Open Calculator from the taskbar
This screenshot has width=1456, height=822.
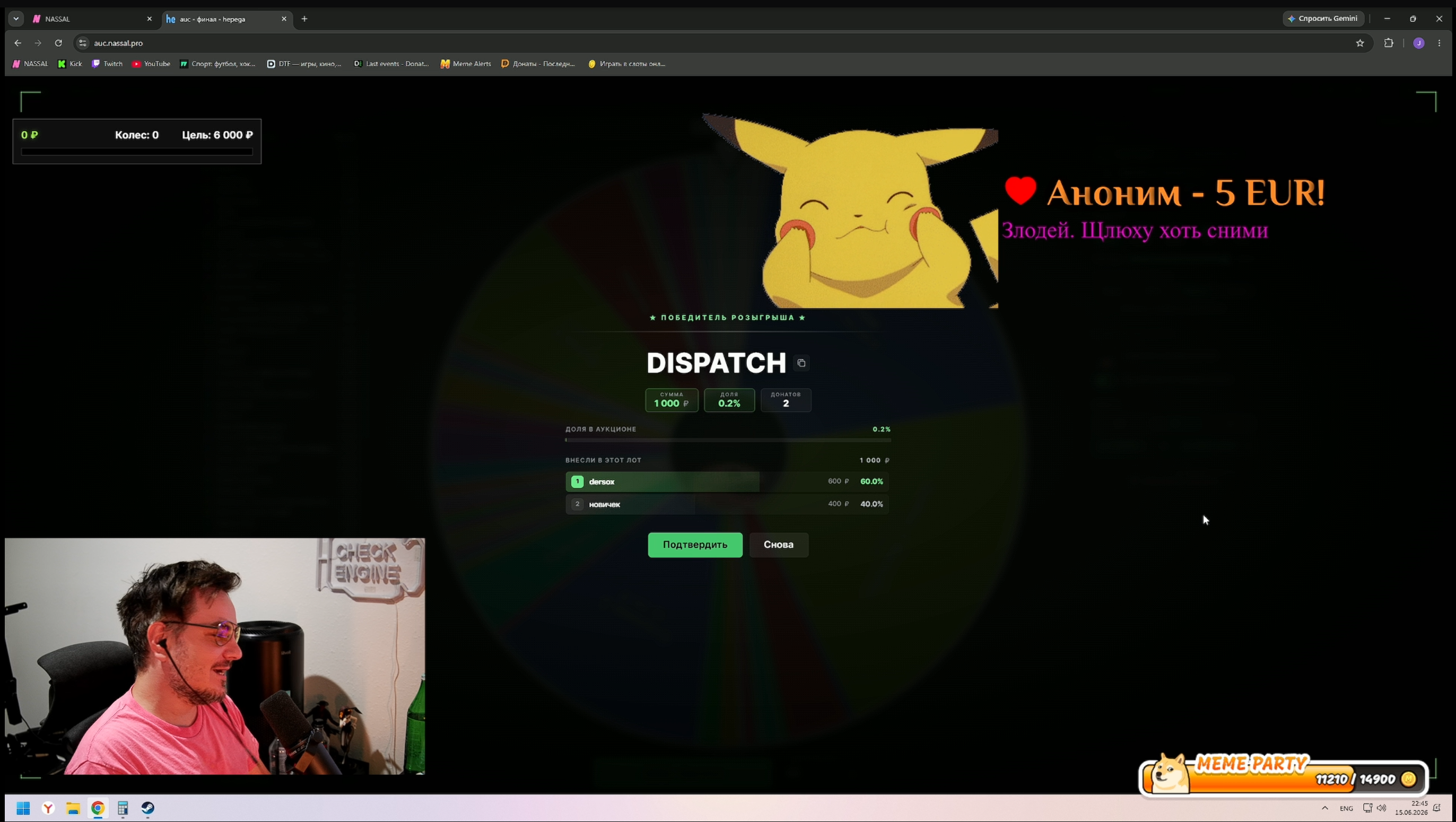[123, 808]
